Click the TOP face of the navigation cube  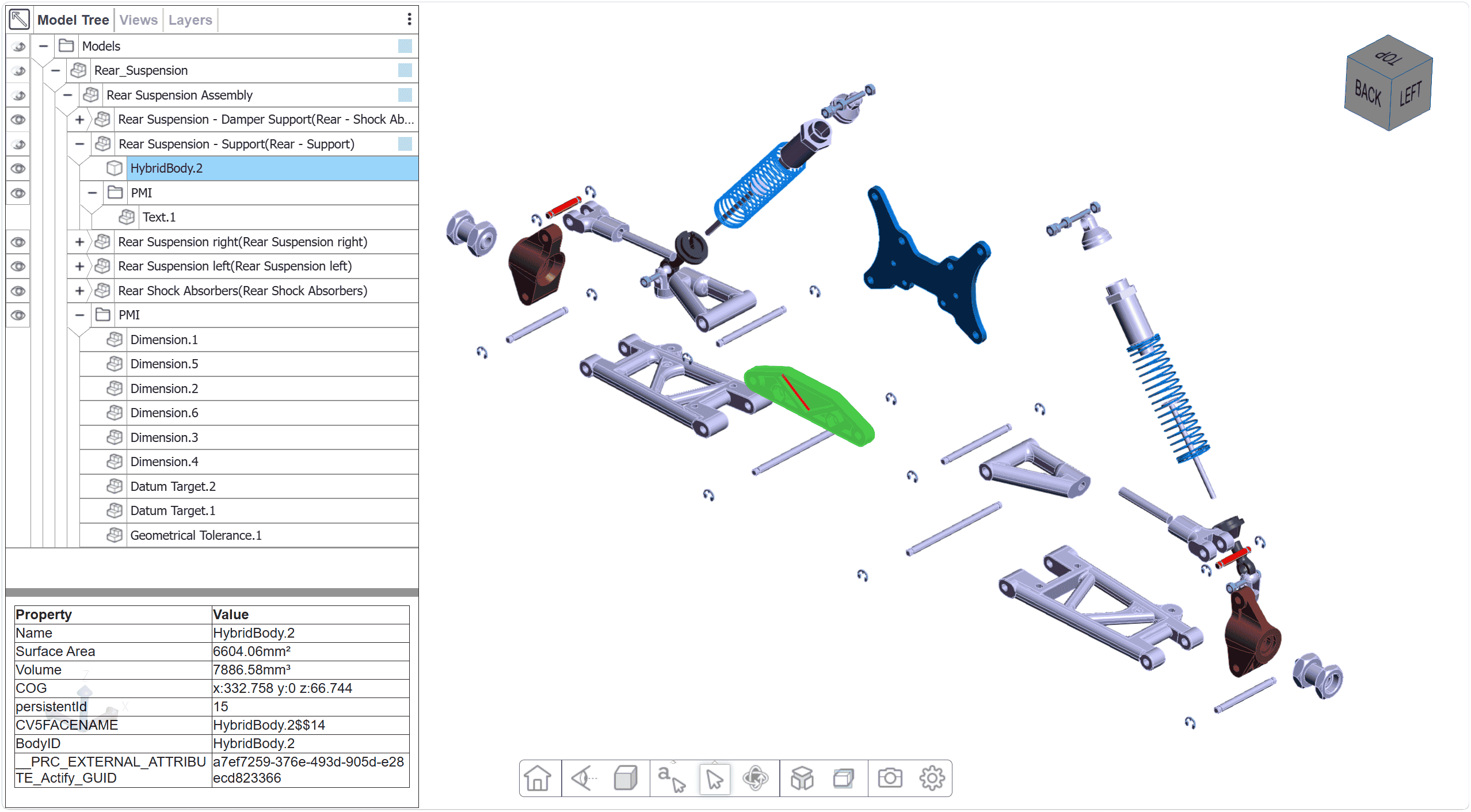1389,56
